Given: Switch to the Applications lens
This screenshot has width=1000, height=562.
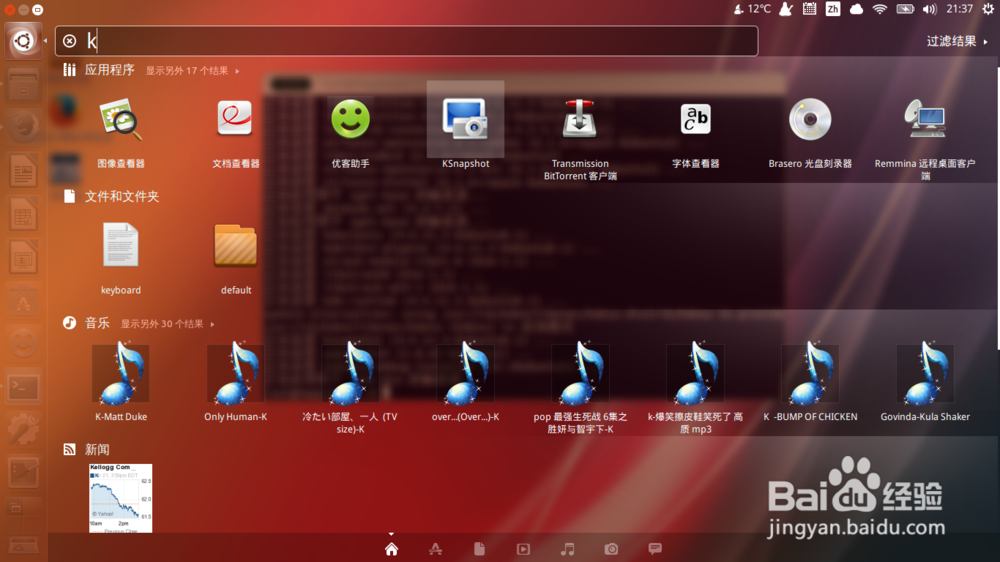Looking at the screenshot, I should click(436, 549).
